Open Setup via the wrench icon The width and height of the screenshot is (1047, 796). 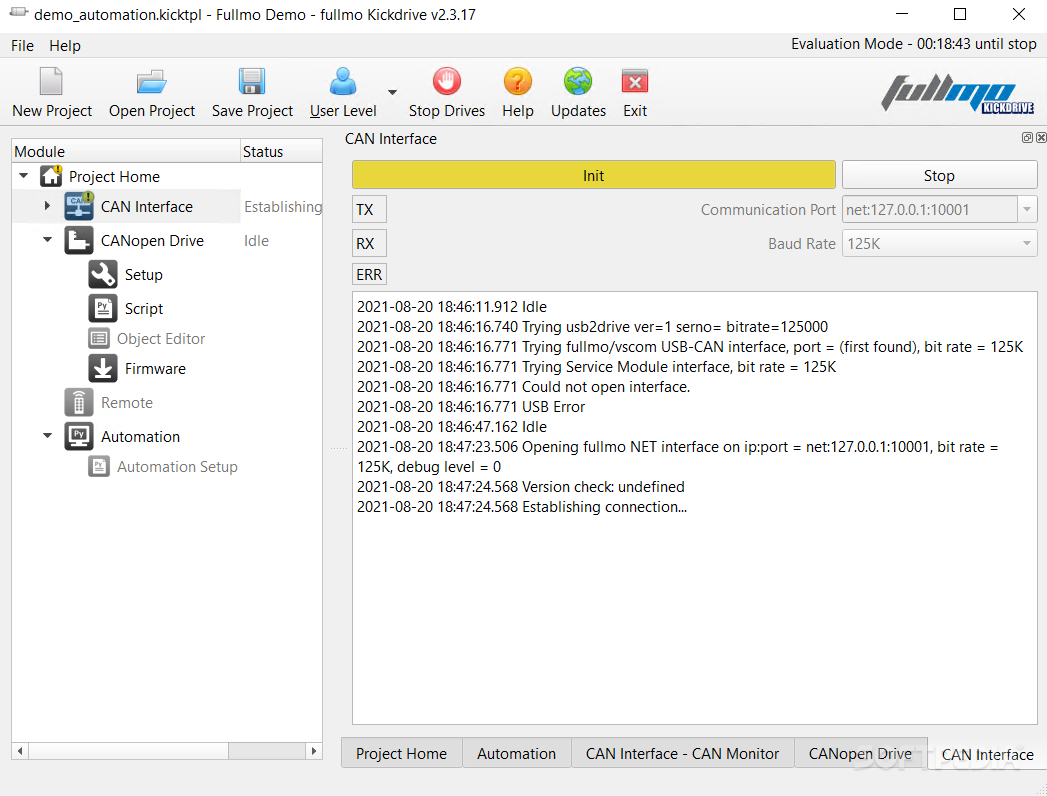103,274
